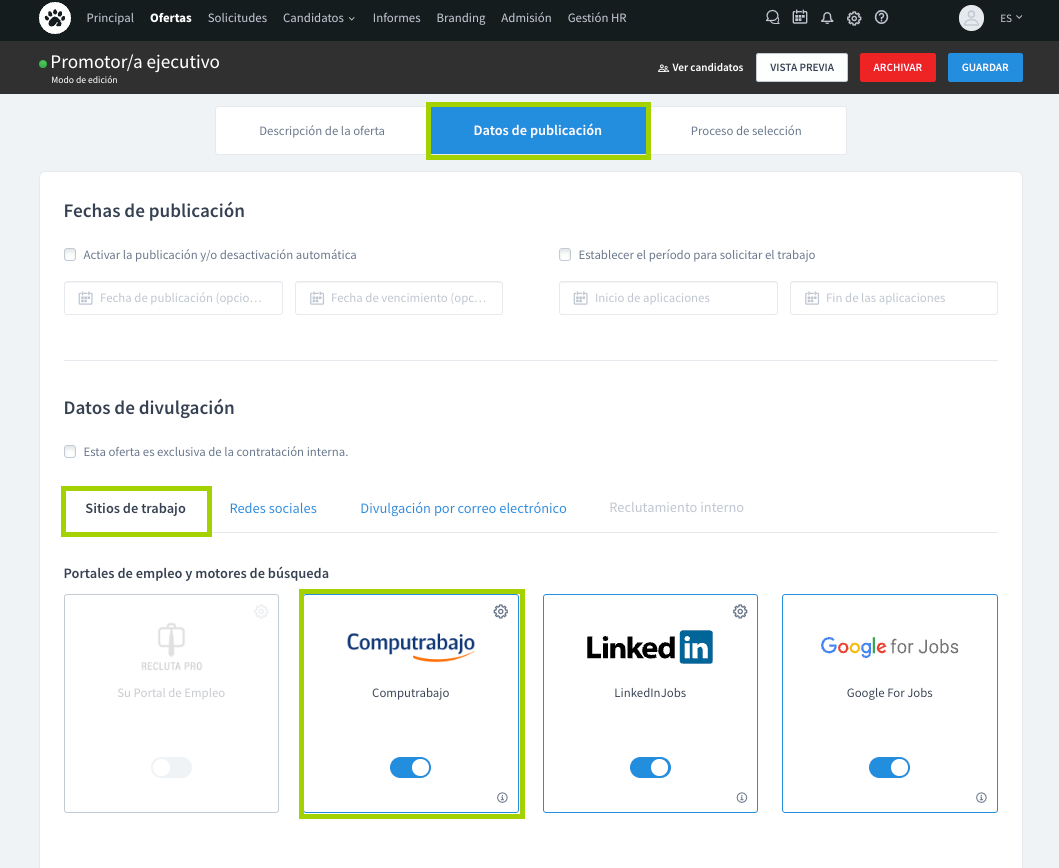Image resolution: width=1059 pixels, height=868 pixels.
Task: Click the GUARDAR button
Action: (985, 67)
